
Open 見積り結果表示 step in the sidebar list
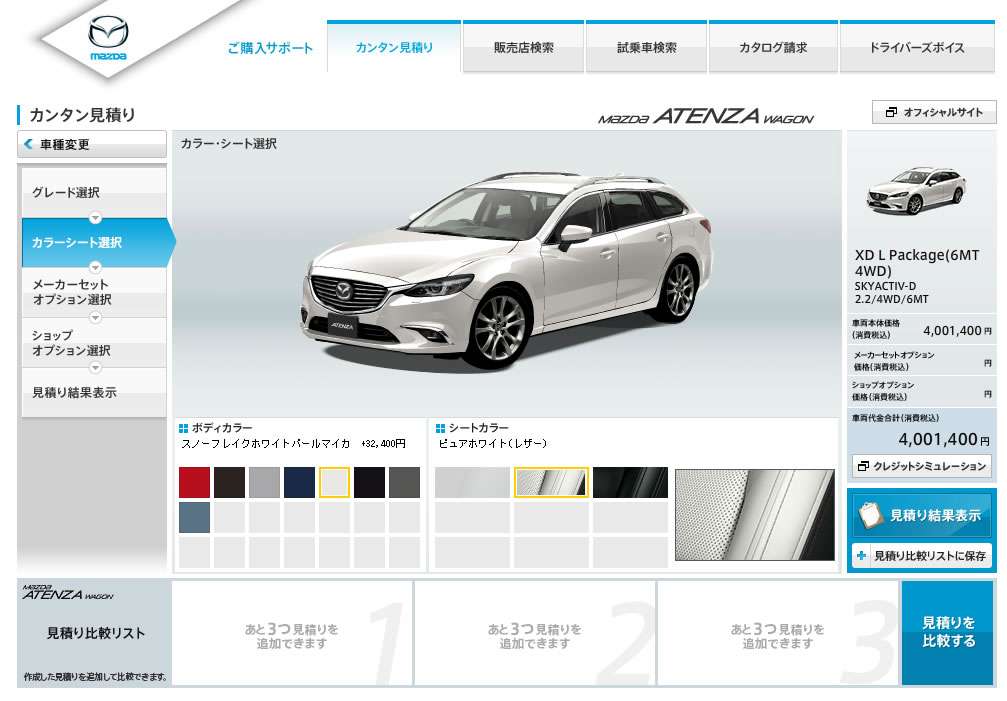click(x=94, y=392)
